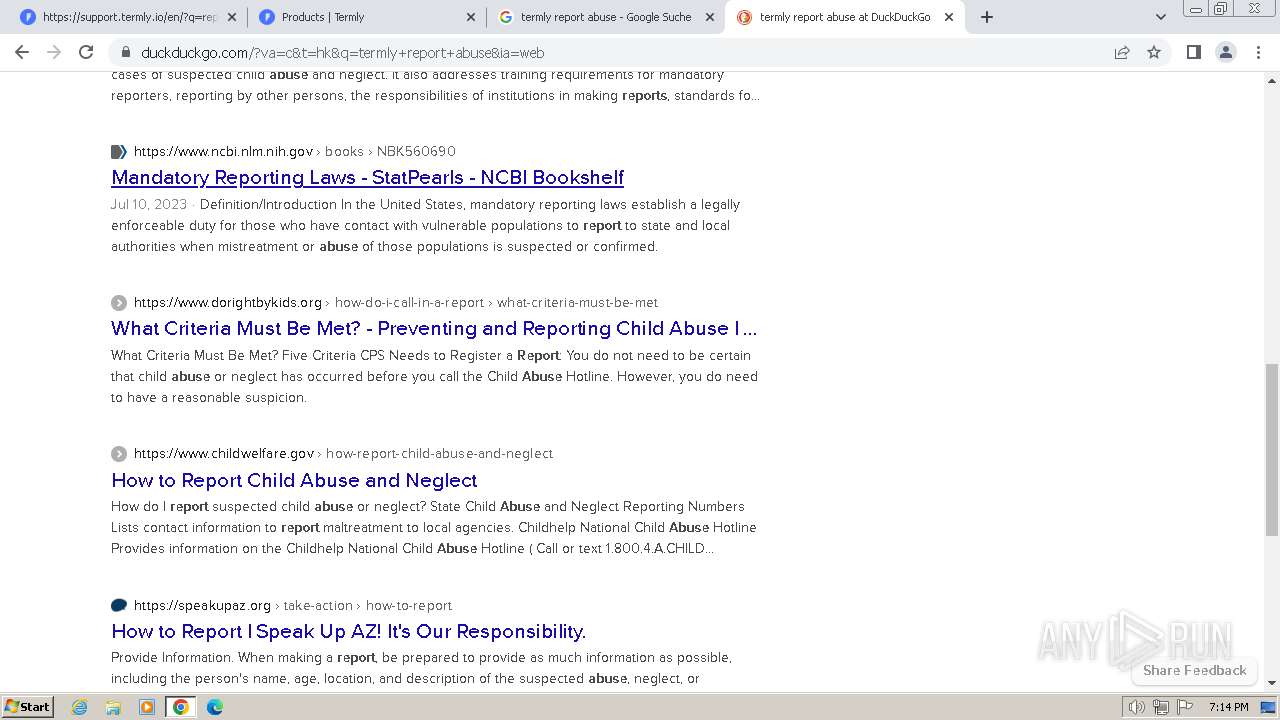This screenshot has height=720, width=1280.
Task: Open How to Report Child Abuse and Neglect
Action: pos(294,480)
